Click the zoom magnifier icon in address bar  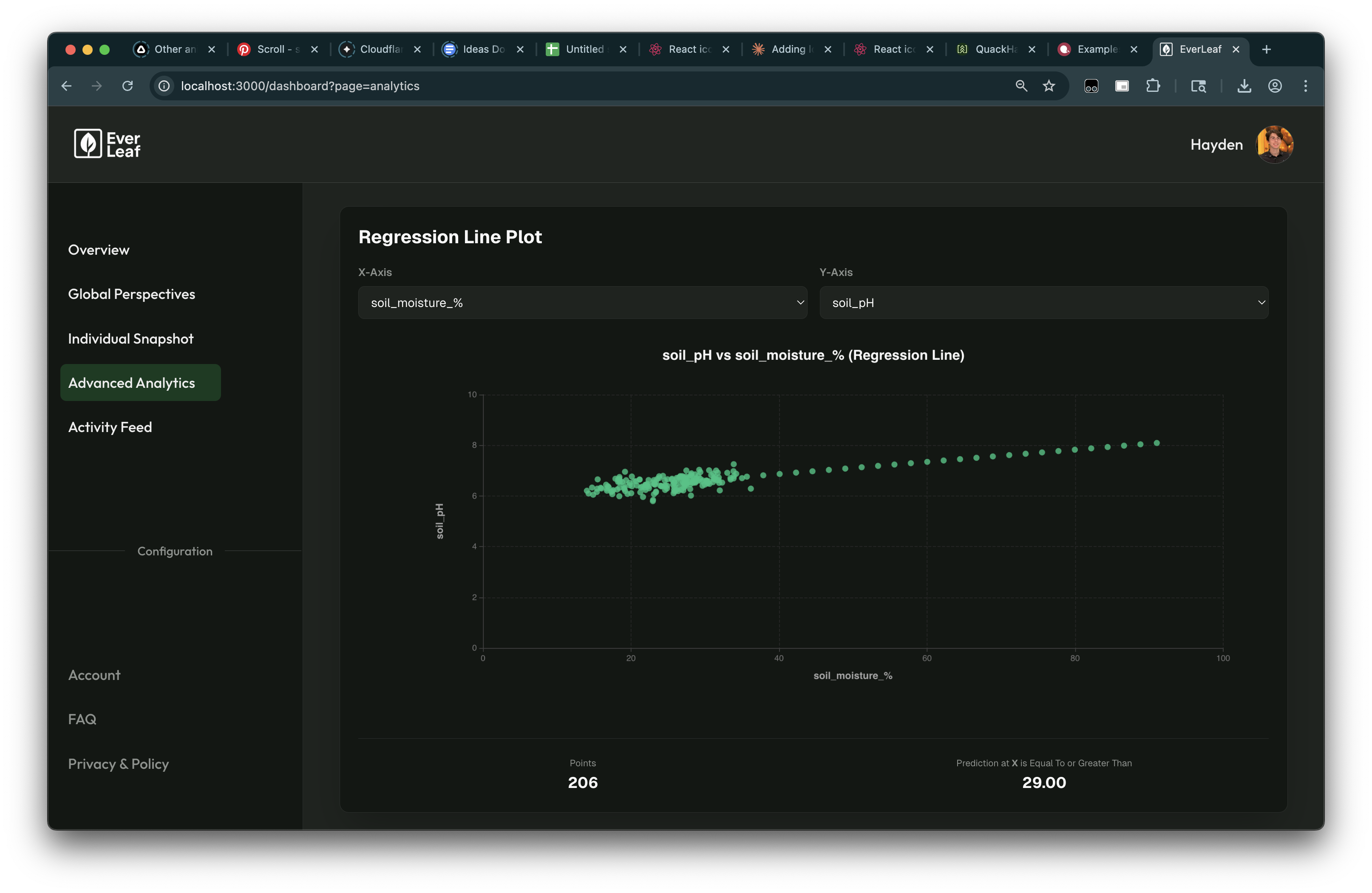(1021, 86)
